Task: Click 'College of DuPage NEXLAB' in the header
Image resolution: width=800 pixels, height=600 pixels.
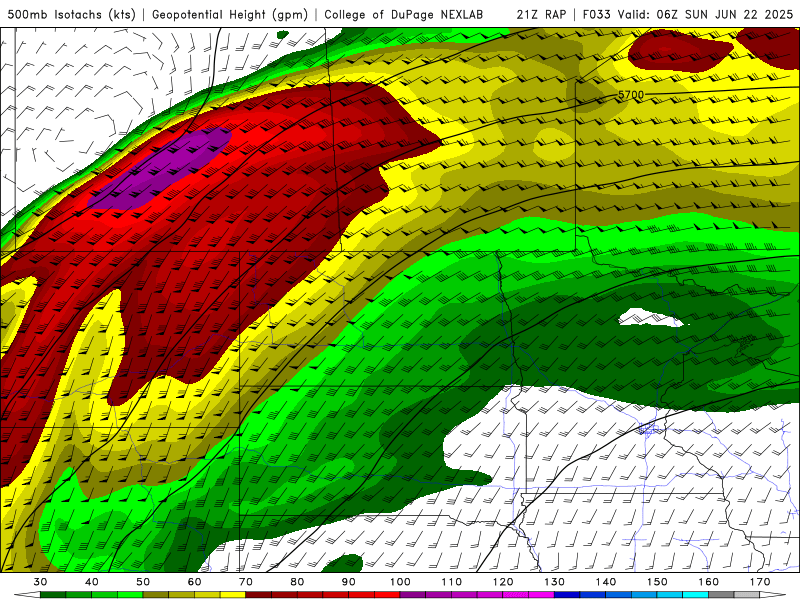Action: tap(404, 15)
